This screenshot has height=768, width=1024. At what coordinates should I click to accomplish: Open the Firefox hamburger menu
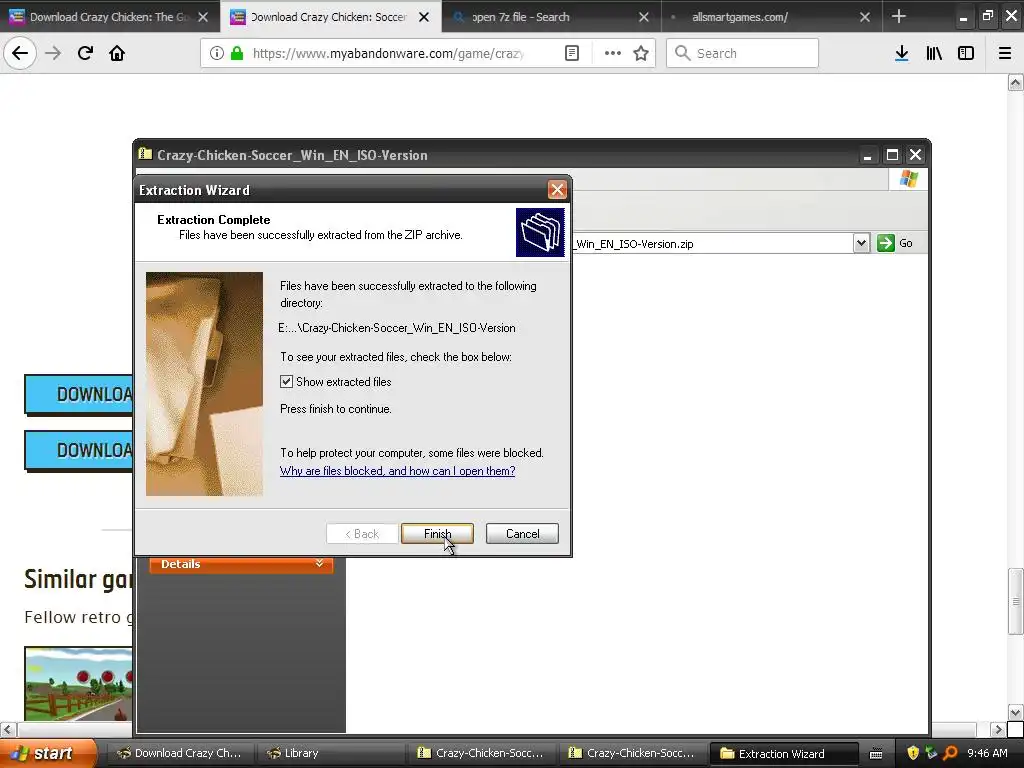1005,53
